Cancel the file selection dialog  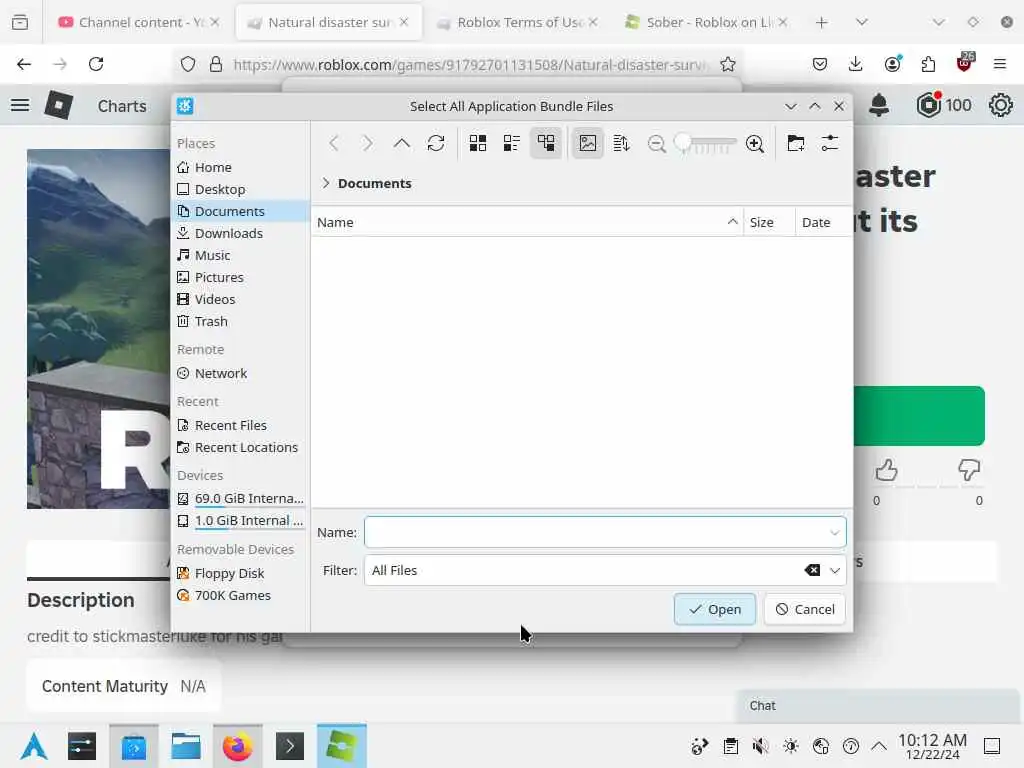tap(805, 609)
